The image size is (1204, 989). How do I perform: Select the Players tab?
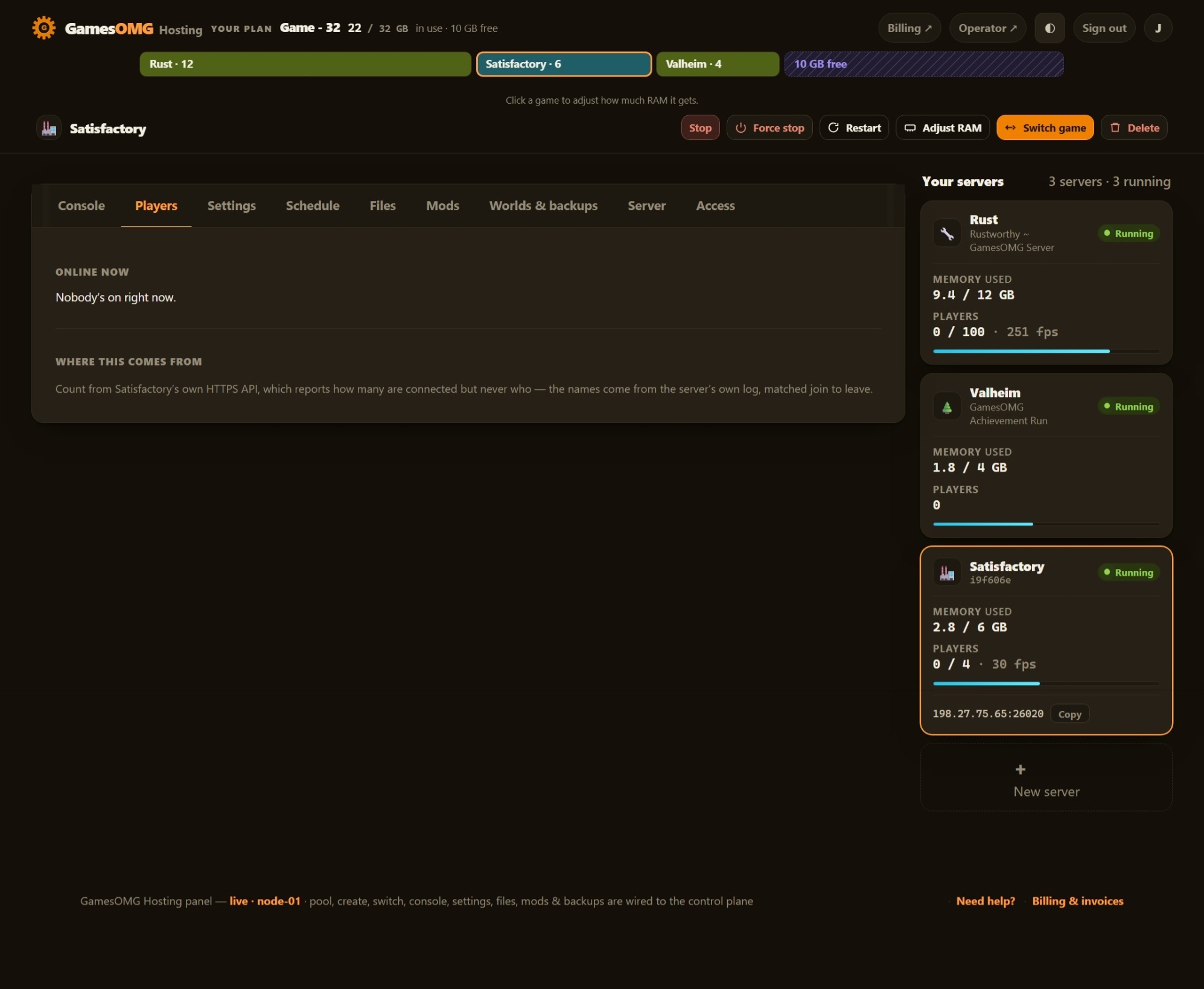pos(156,206)
